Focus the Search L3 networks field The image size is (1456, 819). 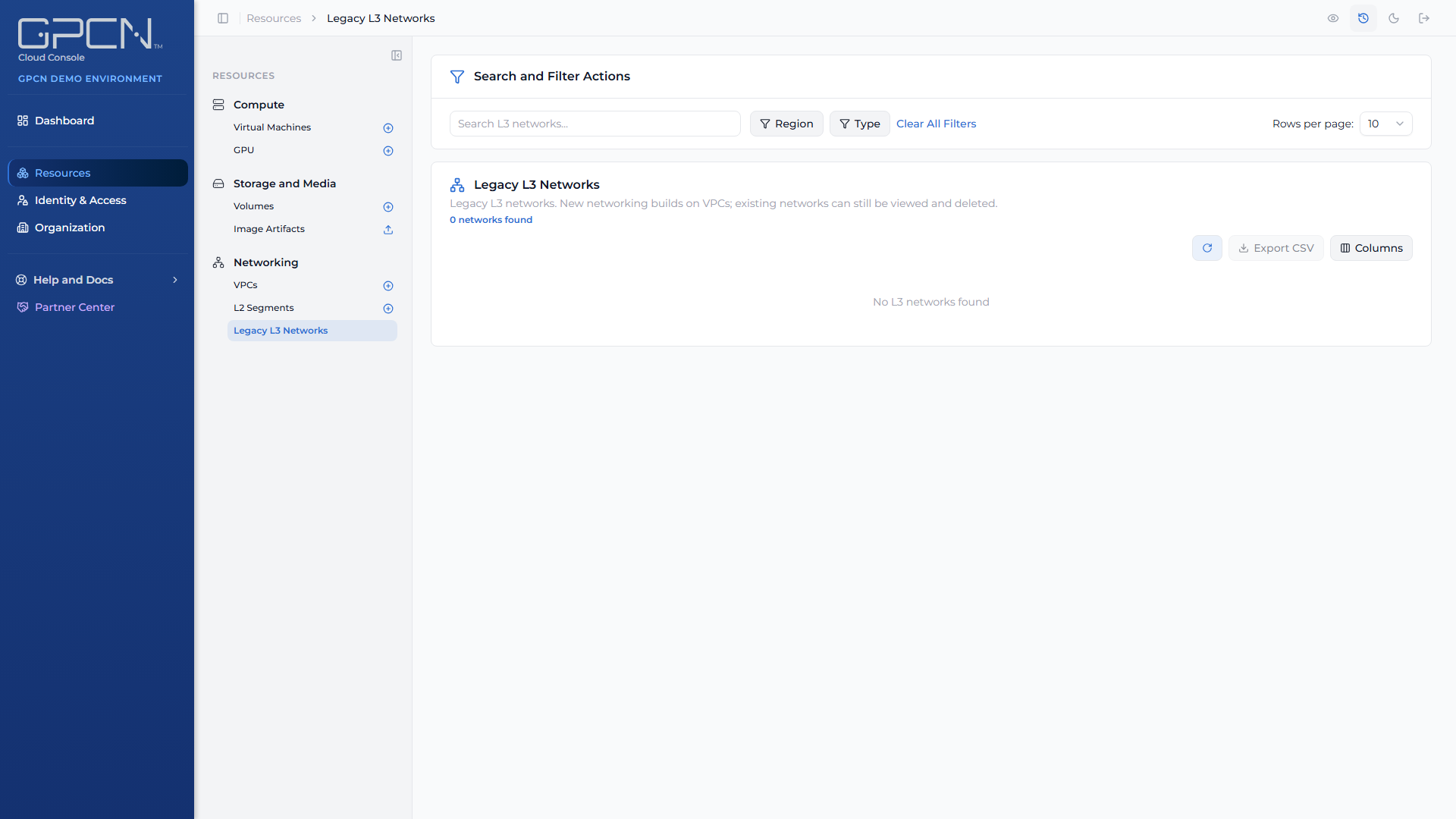click(x=595, y=124)
